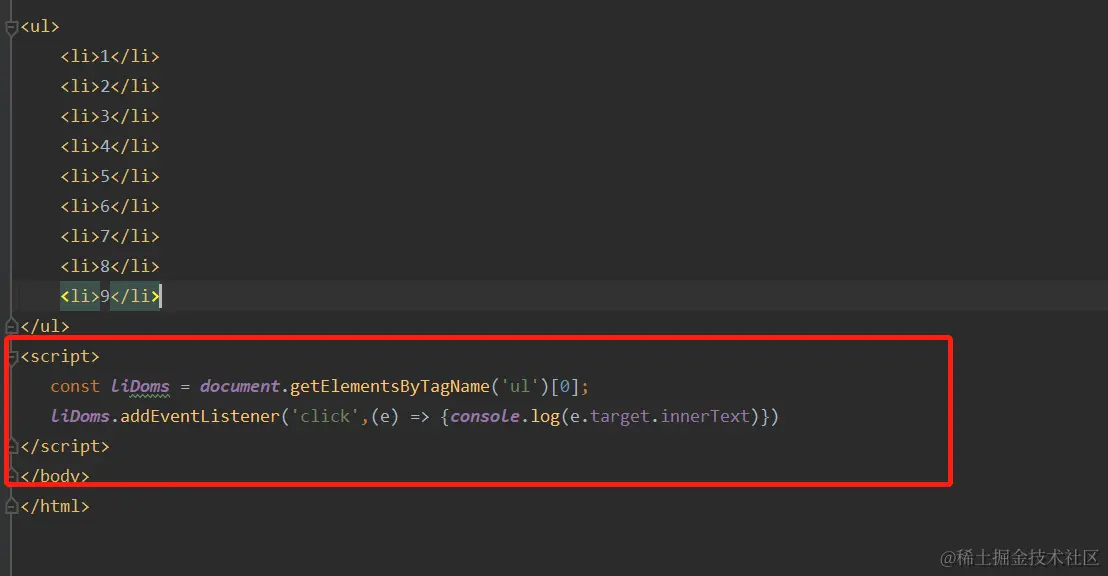This screenshot has height=576, width=1108.
Task: Click the log method call
Action: click(x=545, y=417)
